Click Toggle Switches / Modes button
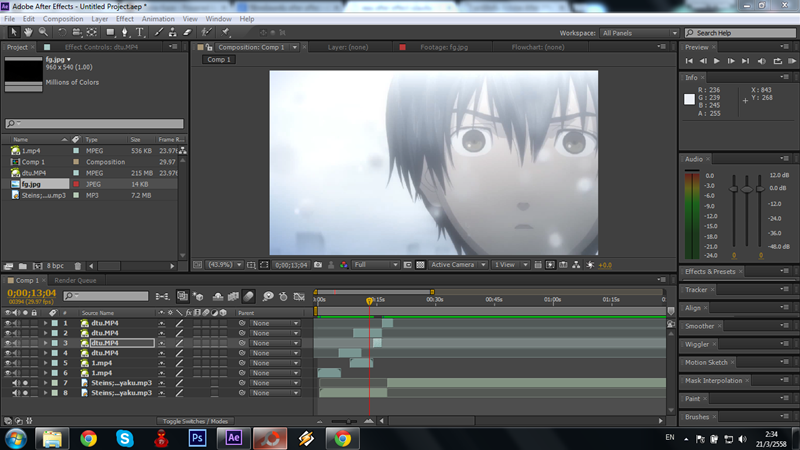This screenshot has height=450, width=800. click(x=195, y=421)
